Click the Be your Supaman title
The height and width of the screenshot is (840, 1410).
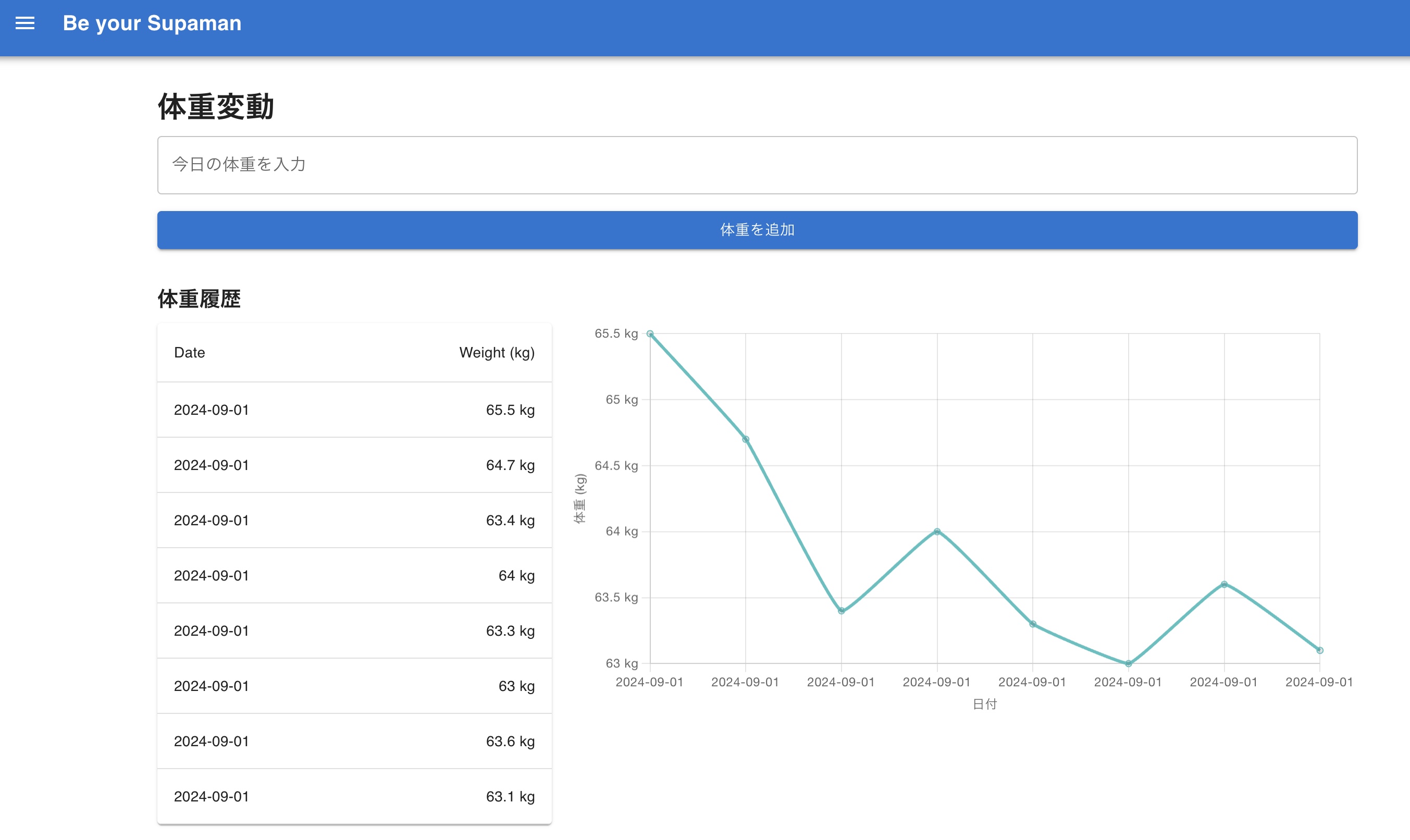pos(152,23)
